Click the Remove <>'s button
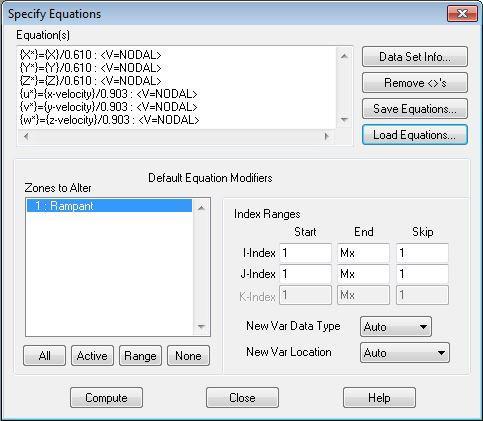The image size is (483, 421). point(415,83)
